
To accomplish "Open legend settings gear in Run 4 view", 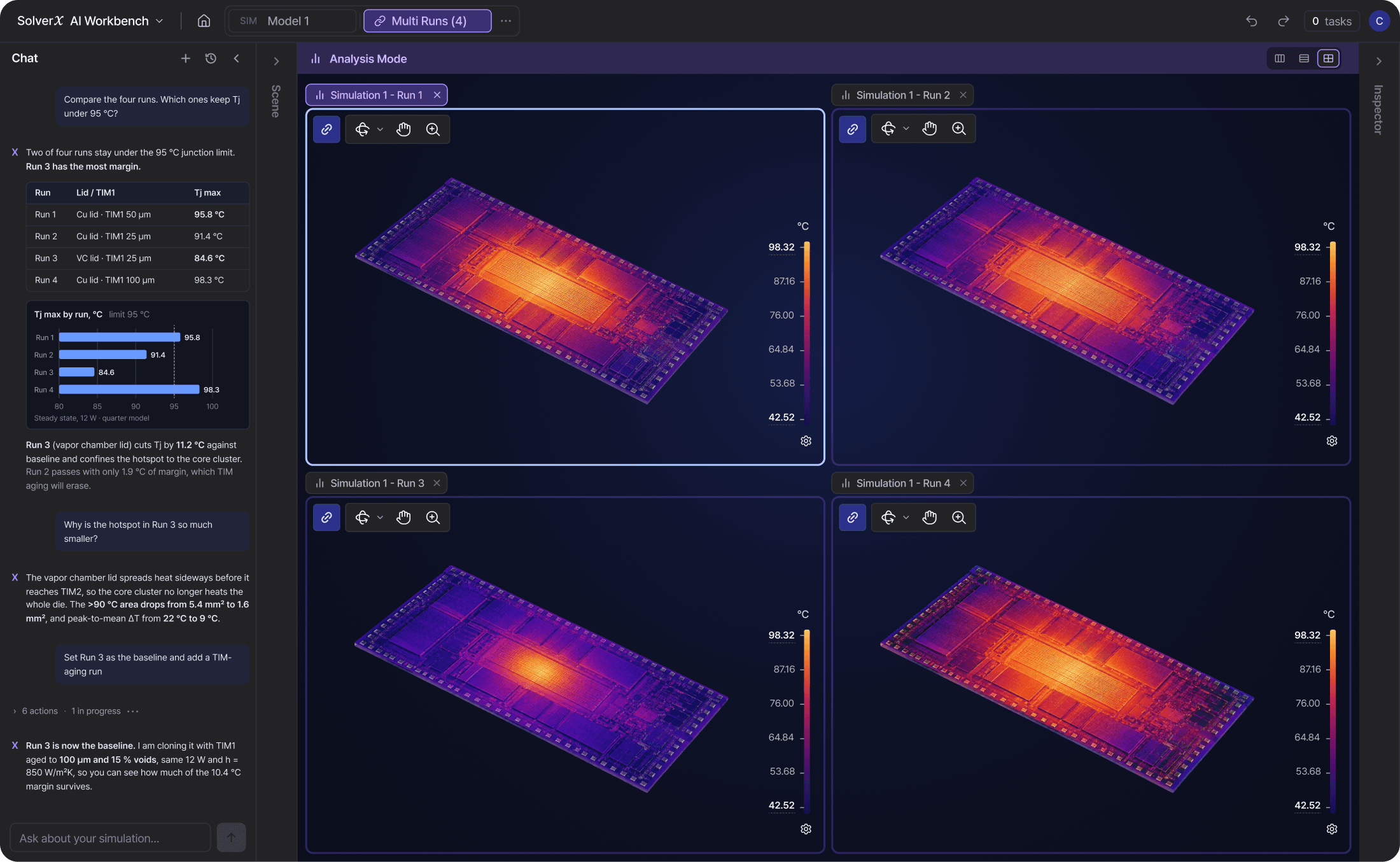I will [1332, 830].
